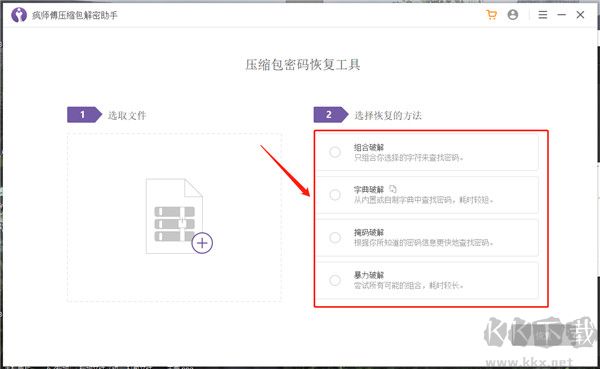Click the 组合破解 option title

(x=369, y=147)
